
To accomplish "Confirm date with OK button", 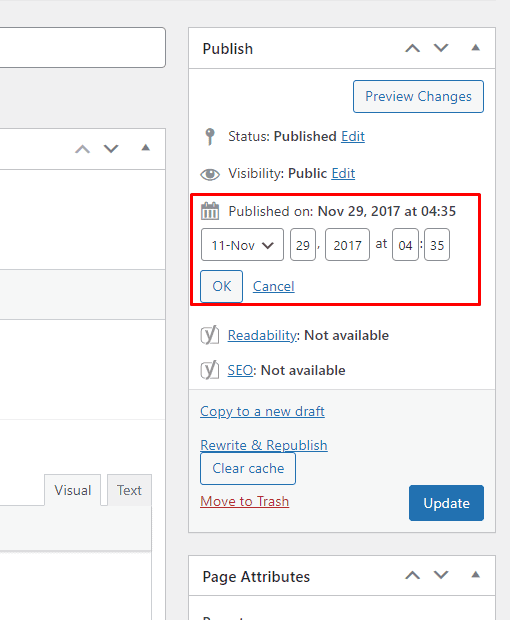I will coord(221,286).
